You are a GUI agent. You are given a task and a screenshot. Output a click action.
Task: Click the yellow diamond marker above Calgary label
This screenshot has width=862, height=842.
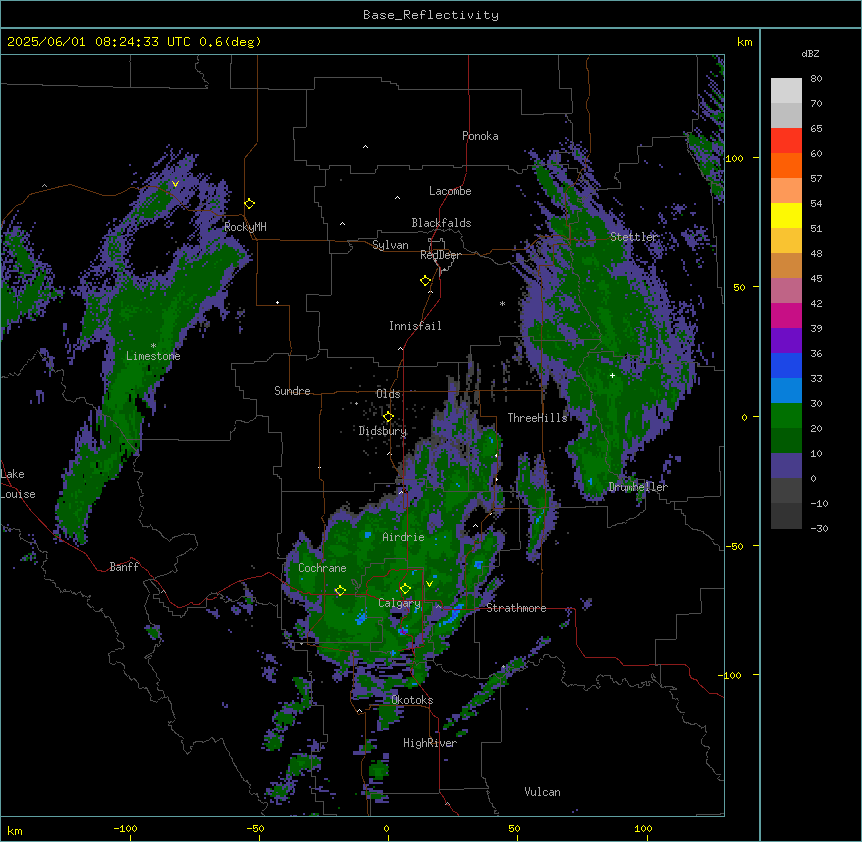[x=405, y=589]
